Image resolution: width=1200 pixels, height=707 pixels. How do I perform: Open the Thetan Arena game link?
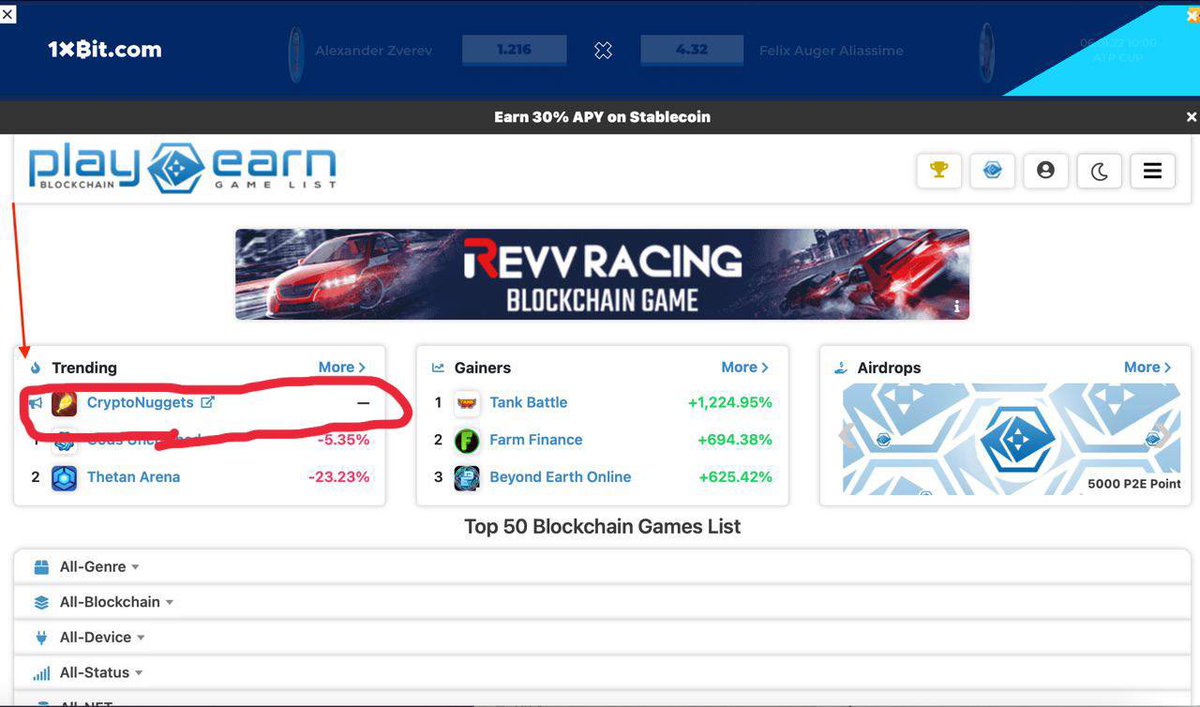[133, 477]
